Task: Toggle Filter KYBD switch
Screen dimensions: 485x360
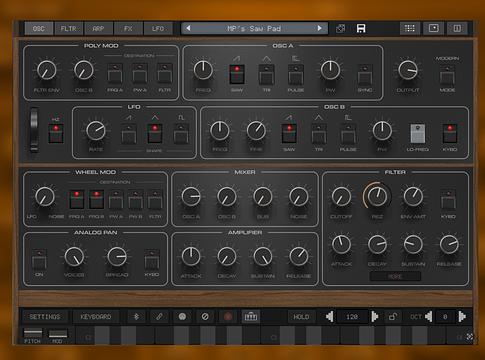Action: tap(448, 199)
